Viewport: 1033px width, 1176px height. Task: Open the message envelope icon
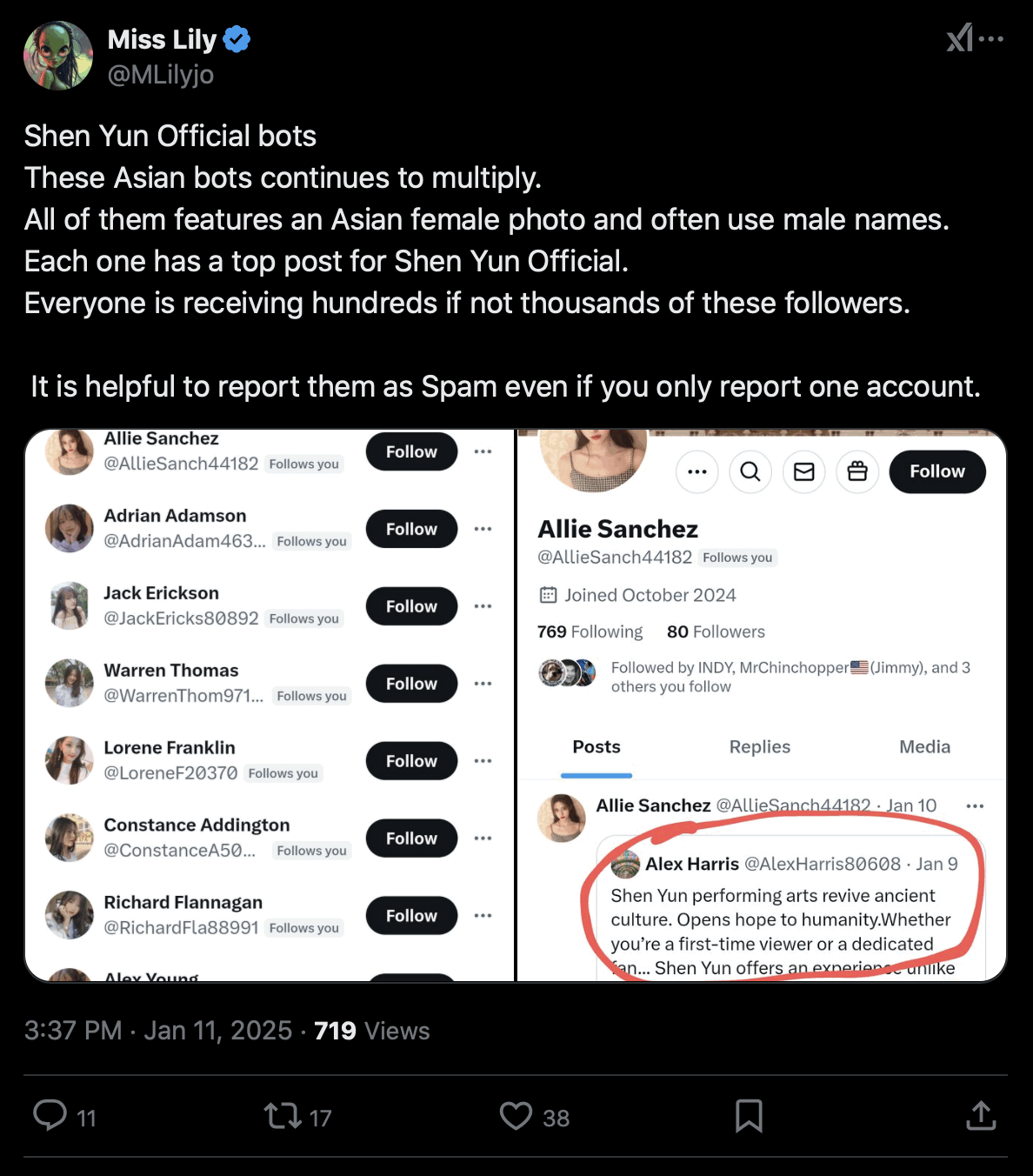coord(804,471)
